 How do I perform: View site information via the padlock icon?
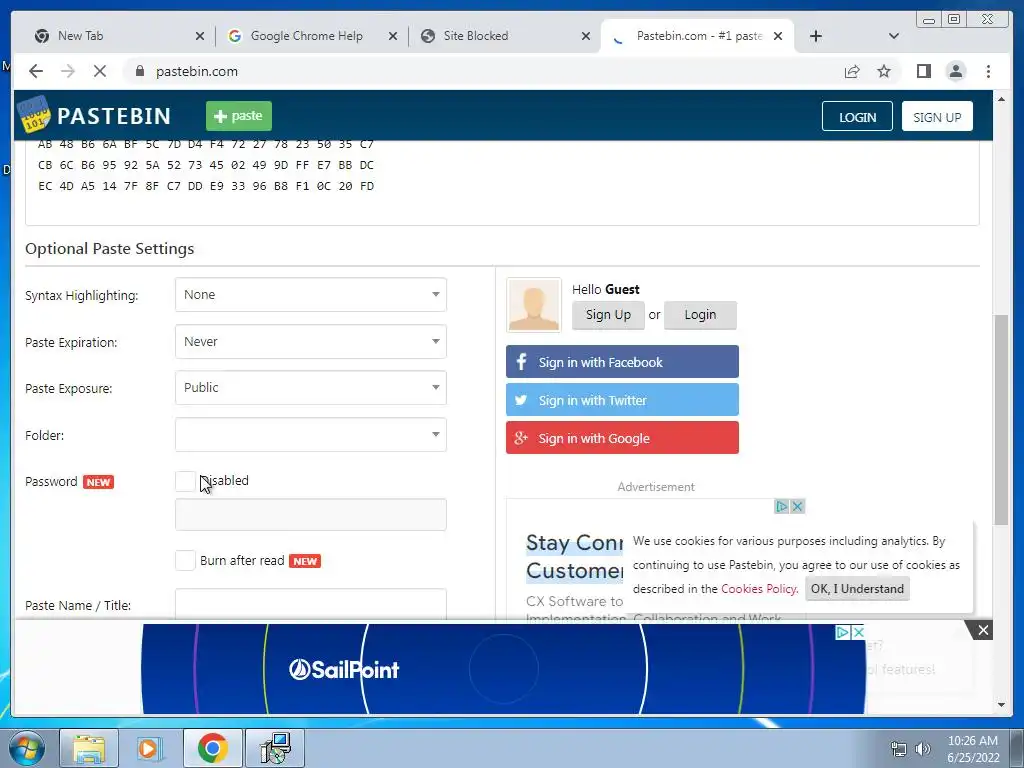pyautogui.click(x=139, y=71)
